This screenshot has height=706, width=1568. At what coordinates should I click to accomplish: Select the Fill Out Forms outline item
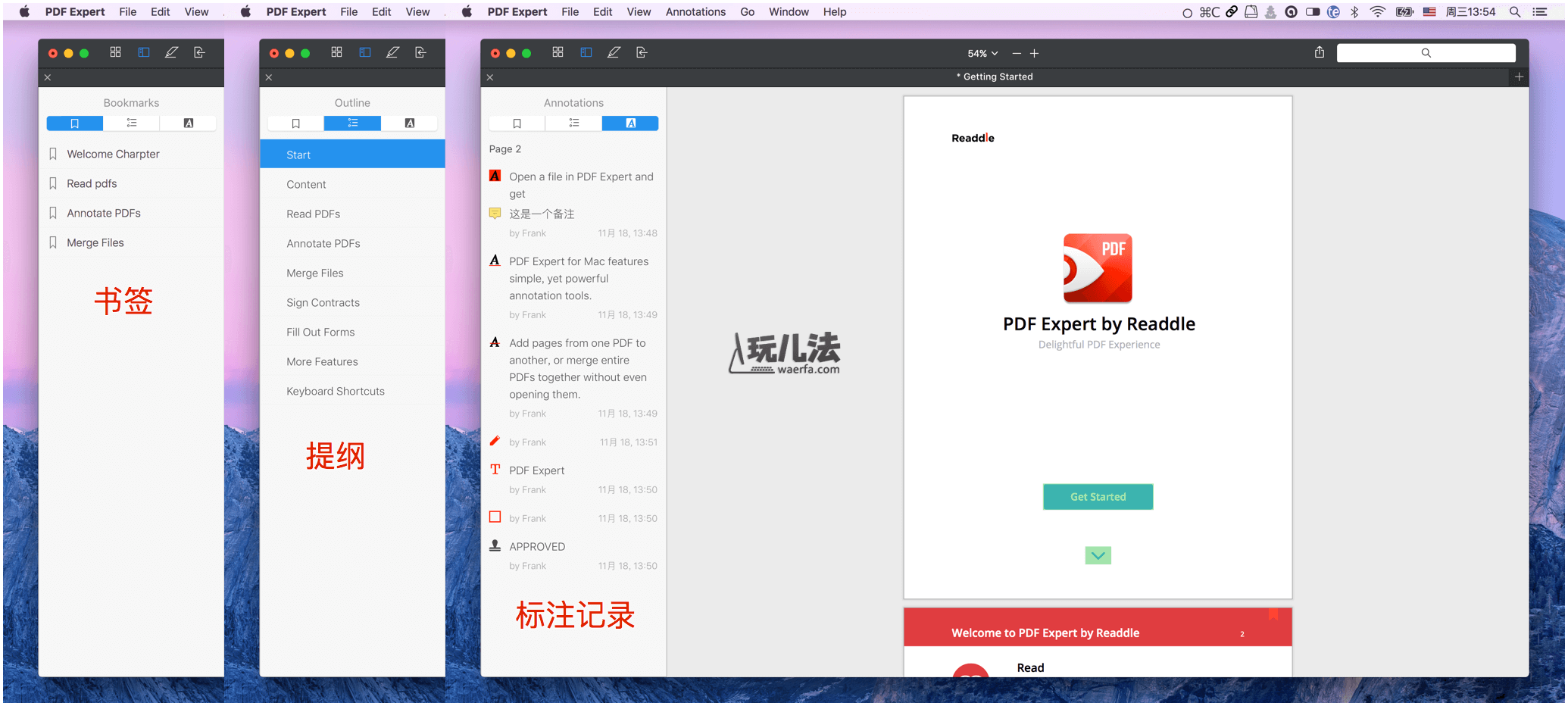coord(352,332)
